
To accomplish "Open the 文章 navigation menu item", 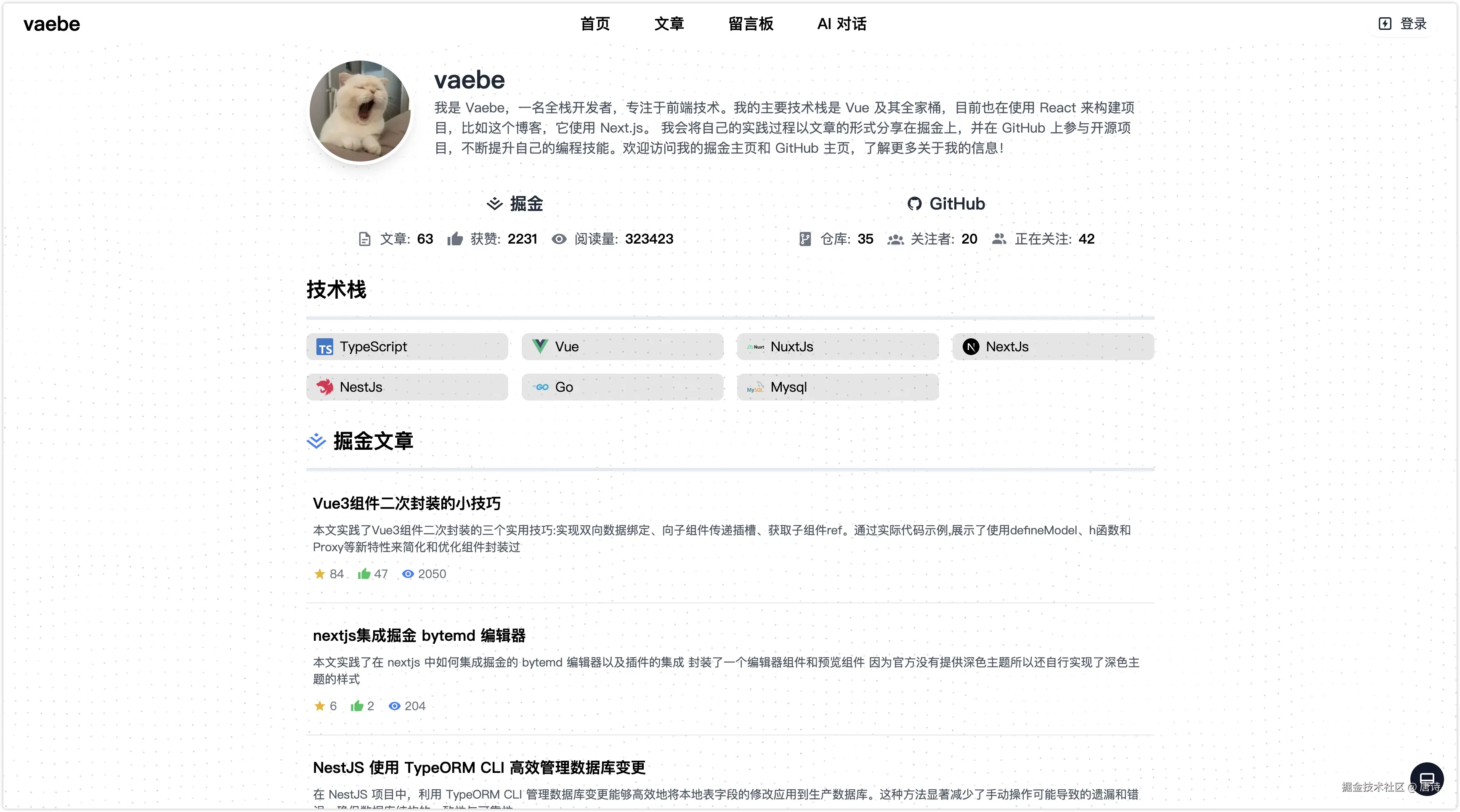I will (x=669, y=24).
